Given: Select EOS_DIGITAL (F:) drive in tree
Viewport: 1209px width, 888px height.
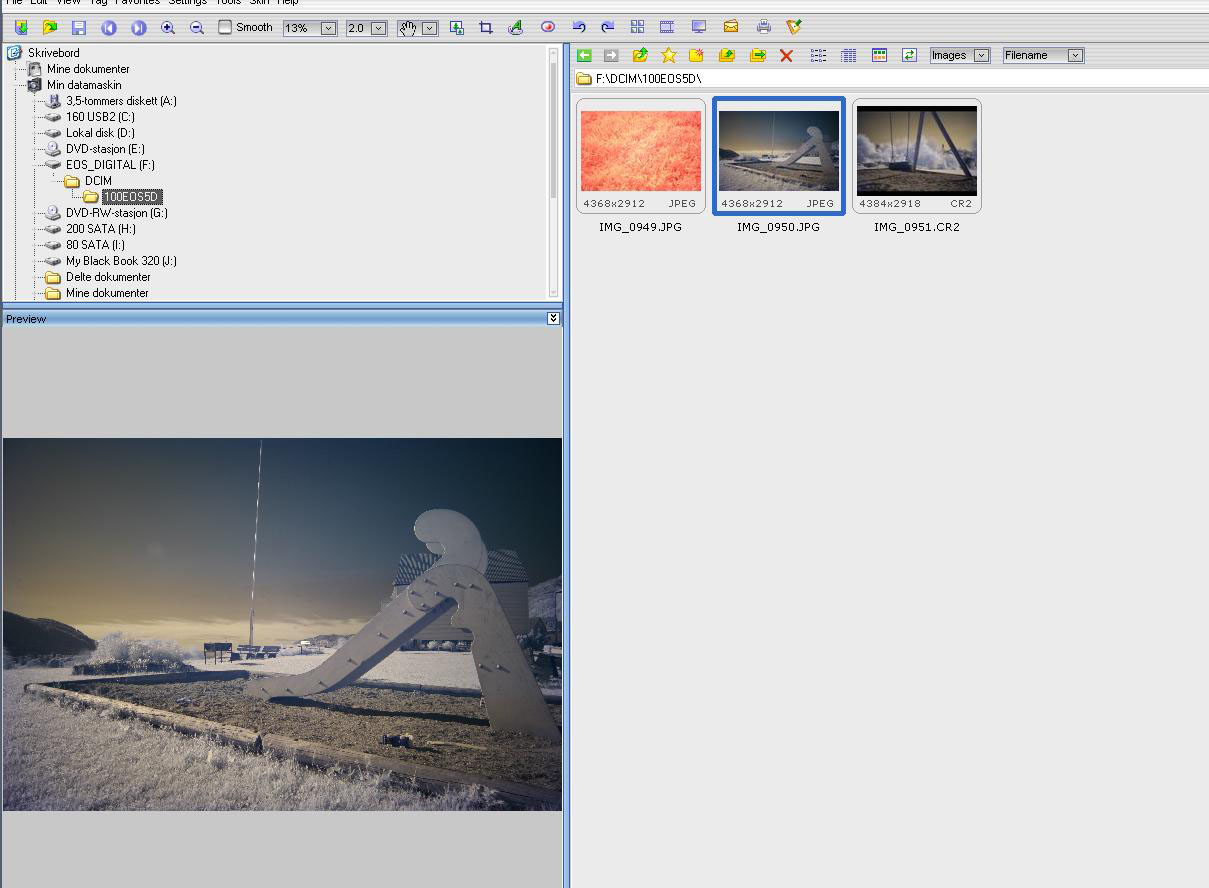Looking at the screenshot, I should pos(110,165).
